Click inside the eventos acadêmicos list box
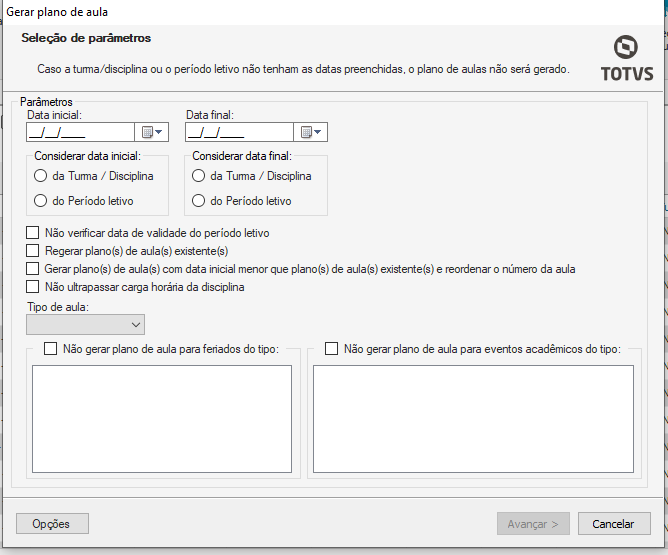The height and width of the screenshot is (555, 668). pos(473,418)
